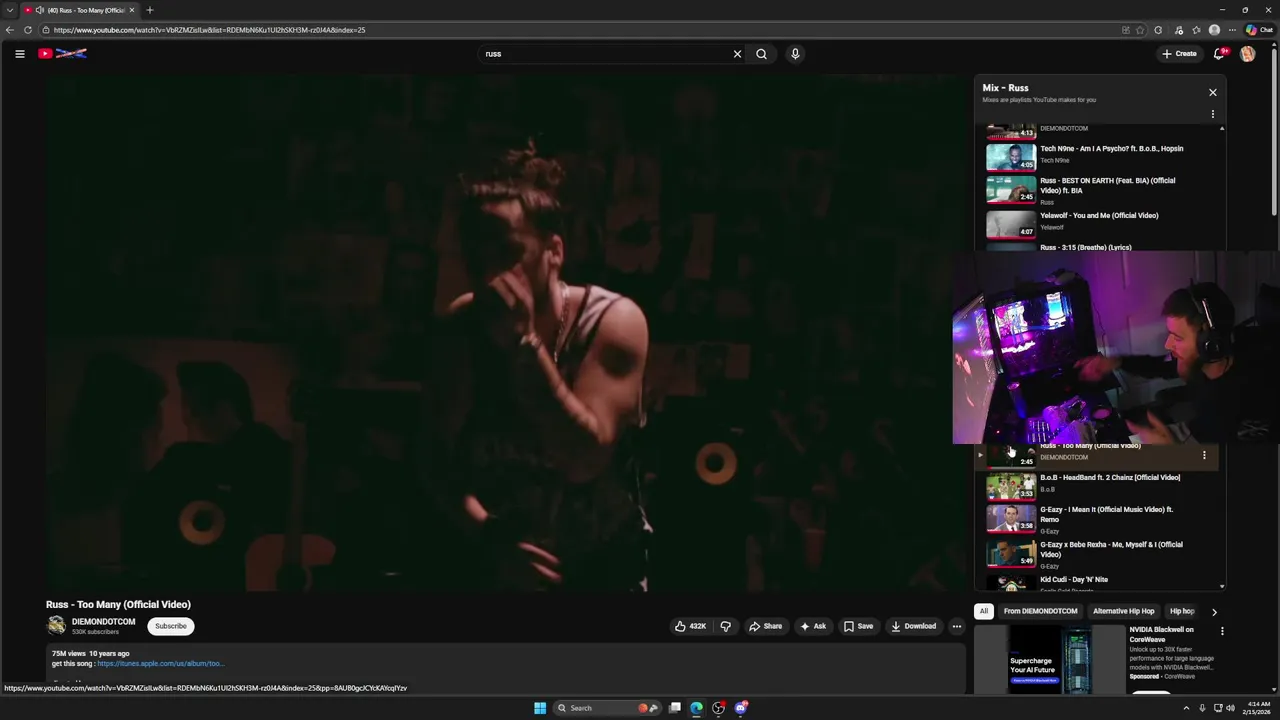Select the From DIEMONDOTCOM chip
This screenshot has width=1280, height=720.
(1040, 611)
